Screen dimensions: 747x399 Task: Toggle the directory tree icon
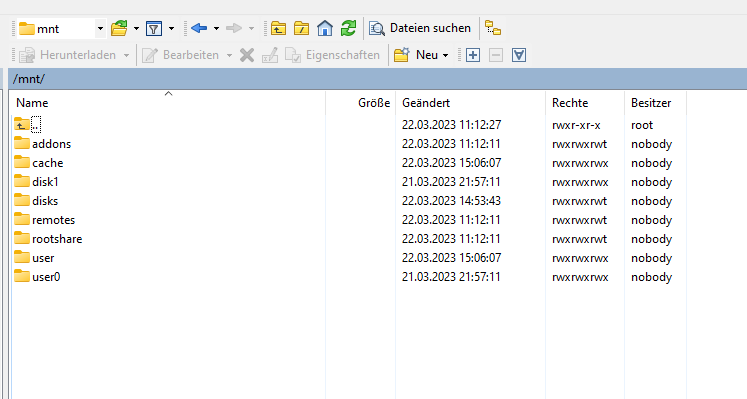(x=493, y=29)
